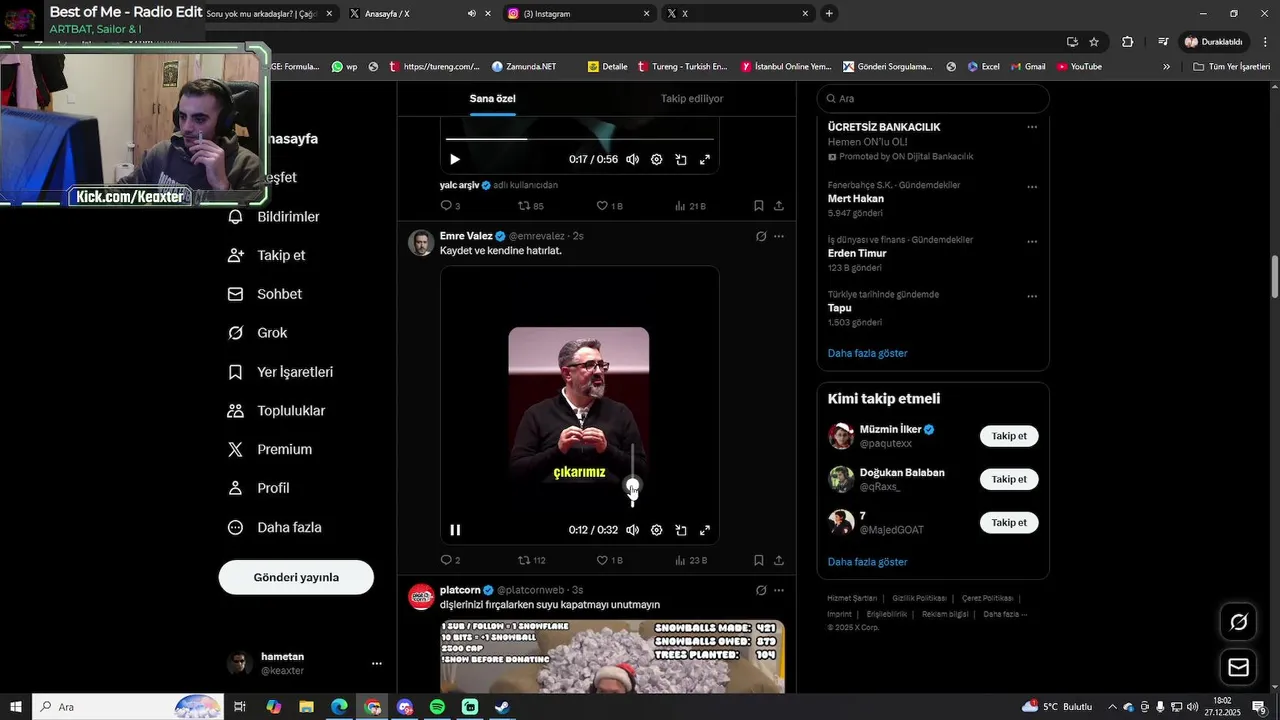Repost the post with 85 reposts
Image resolution: width=1280 pixels, height=720 pixels.
pyautogui.click(x=531, y=206)
